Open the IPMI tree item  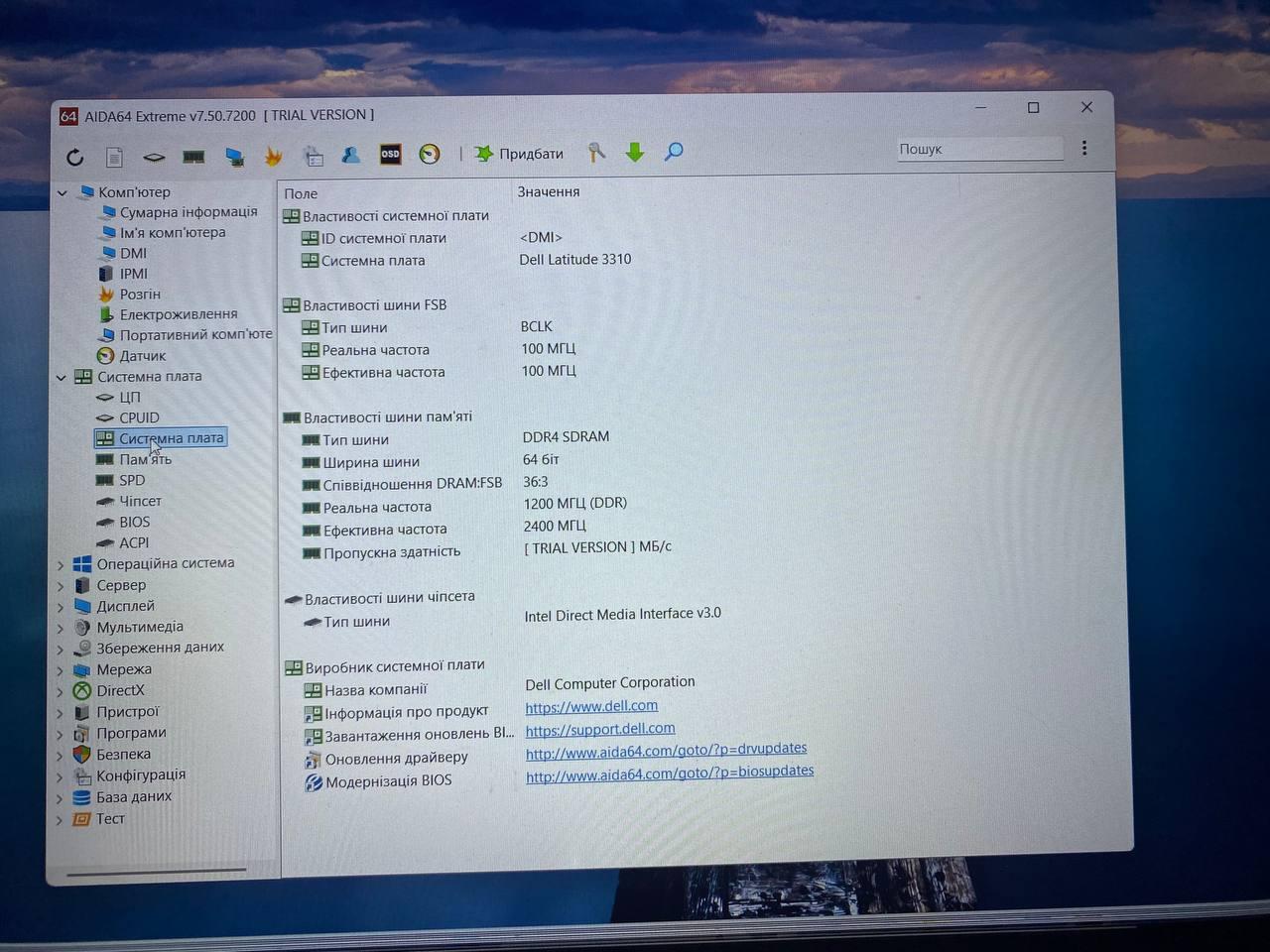[134, 274]
